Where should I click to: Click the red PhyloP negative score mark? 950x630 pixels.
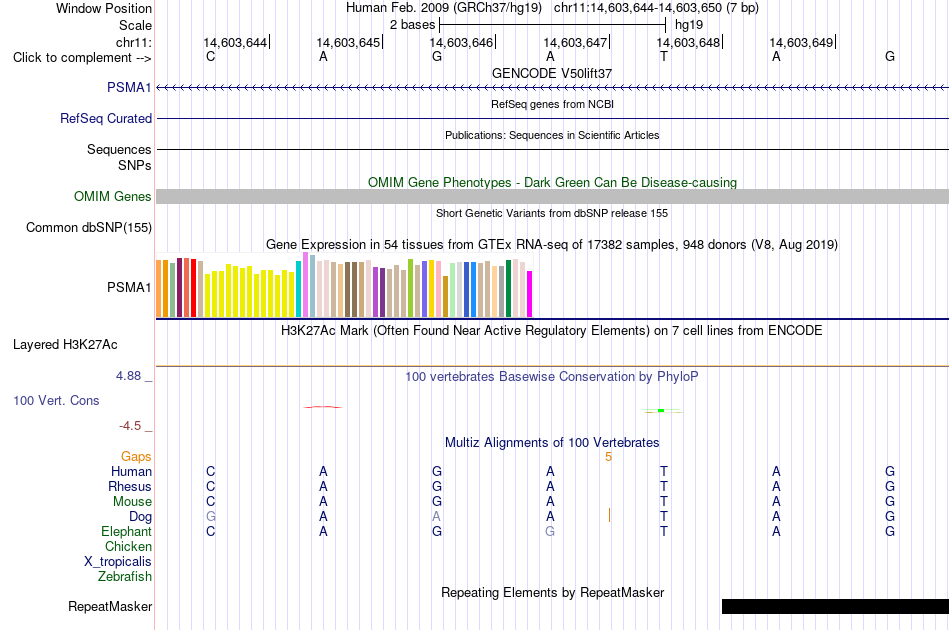point(322,407)
